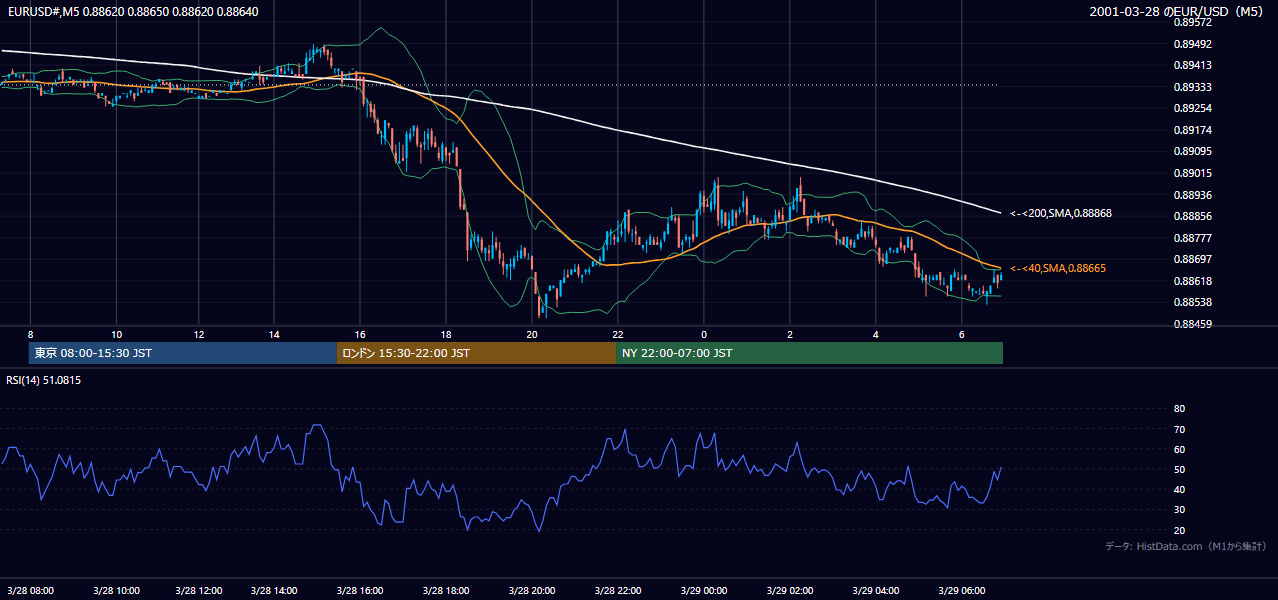Click the 3/28 16:00 time axis label
The height and width of the screenshot is (600, 1278).
coord(359,591)
